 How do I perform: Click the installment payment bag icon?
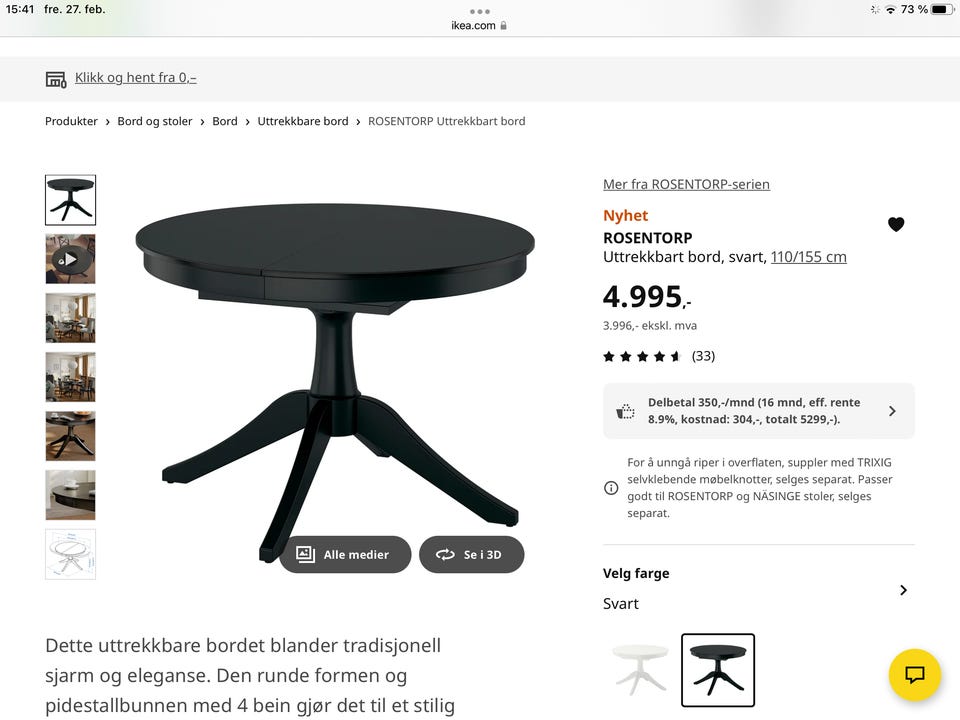(x=625, y=411)
